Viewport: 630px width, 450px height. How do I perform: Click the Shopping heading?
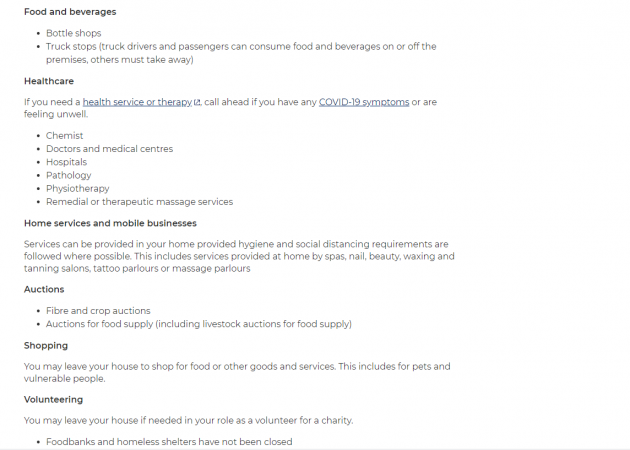click(x=46, y=346)
